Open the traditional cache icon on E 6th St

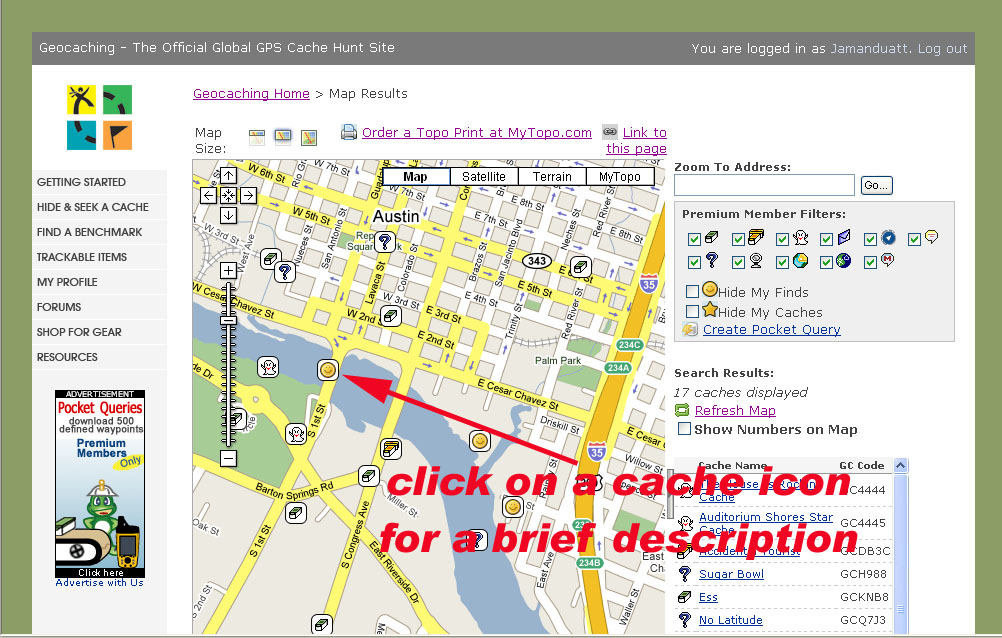(580, 267)
